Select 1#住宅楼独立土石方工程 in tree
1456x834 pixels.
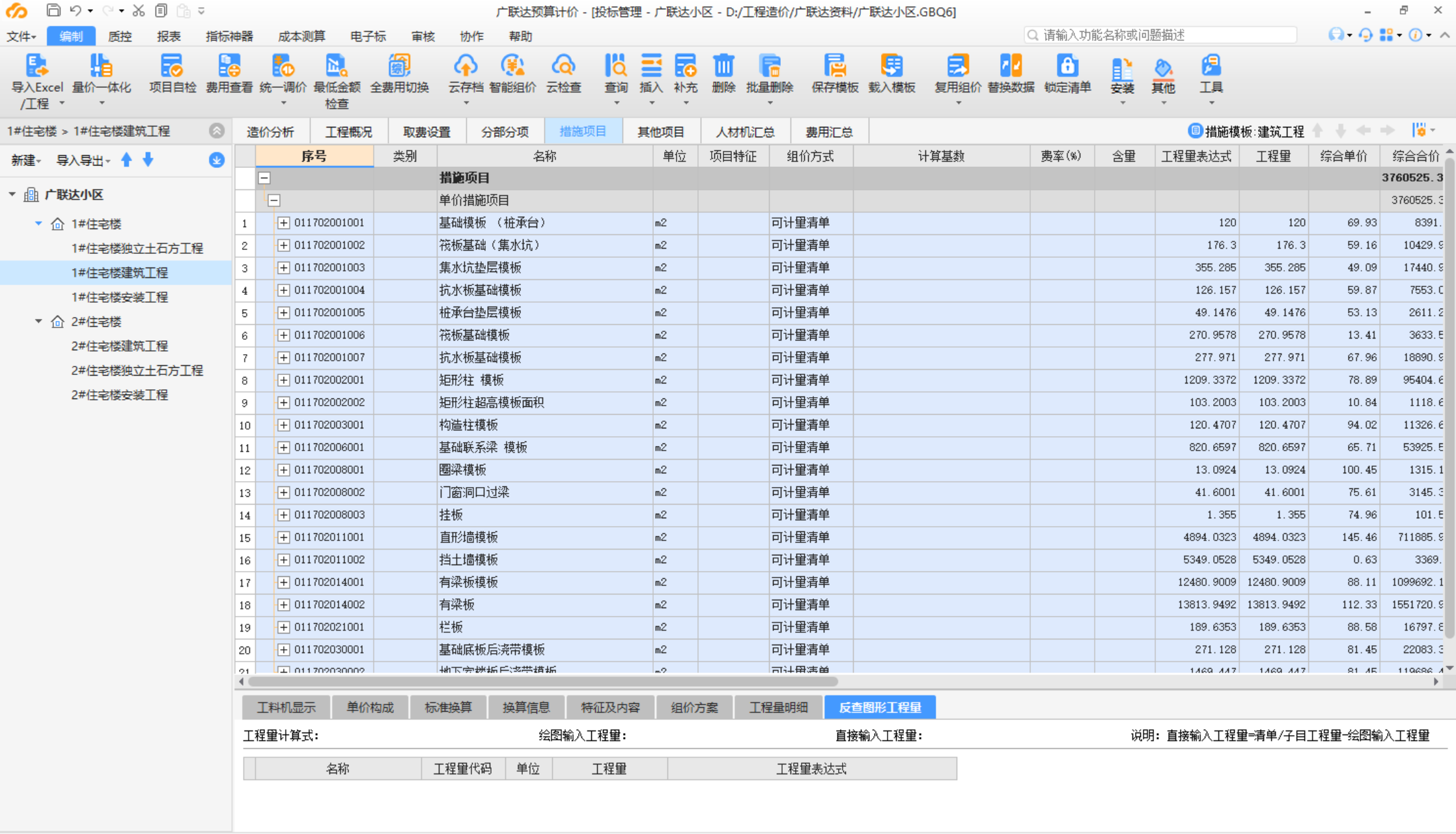coord(137,248)
